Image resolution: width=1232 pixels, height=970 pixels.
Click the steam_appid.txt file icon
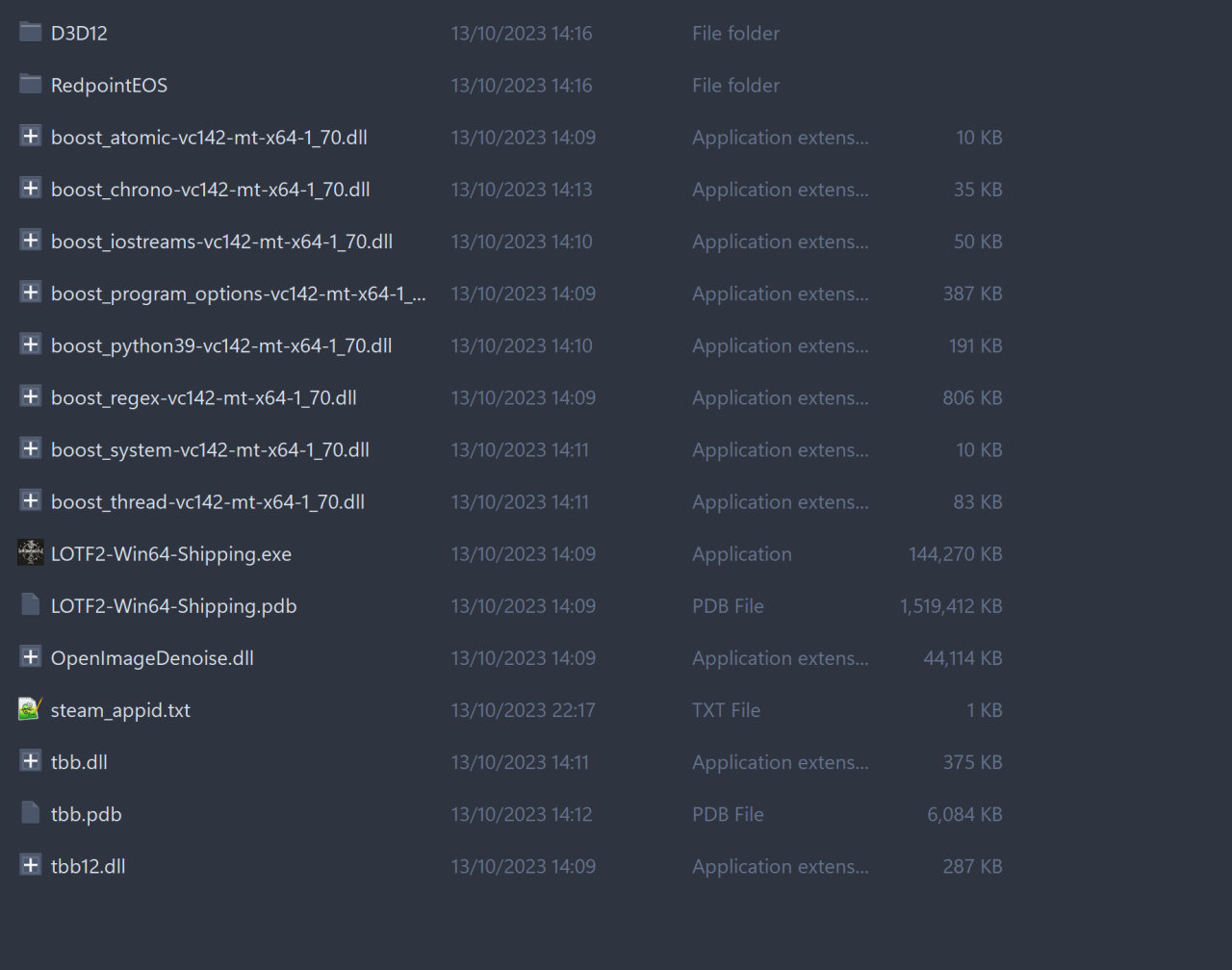(30, 709)
